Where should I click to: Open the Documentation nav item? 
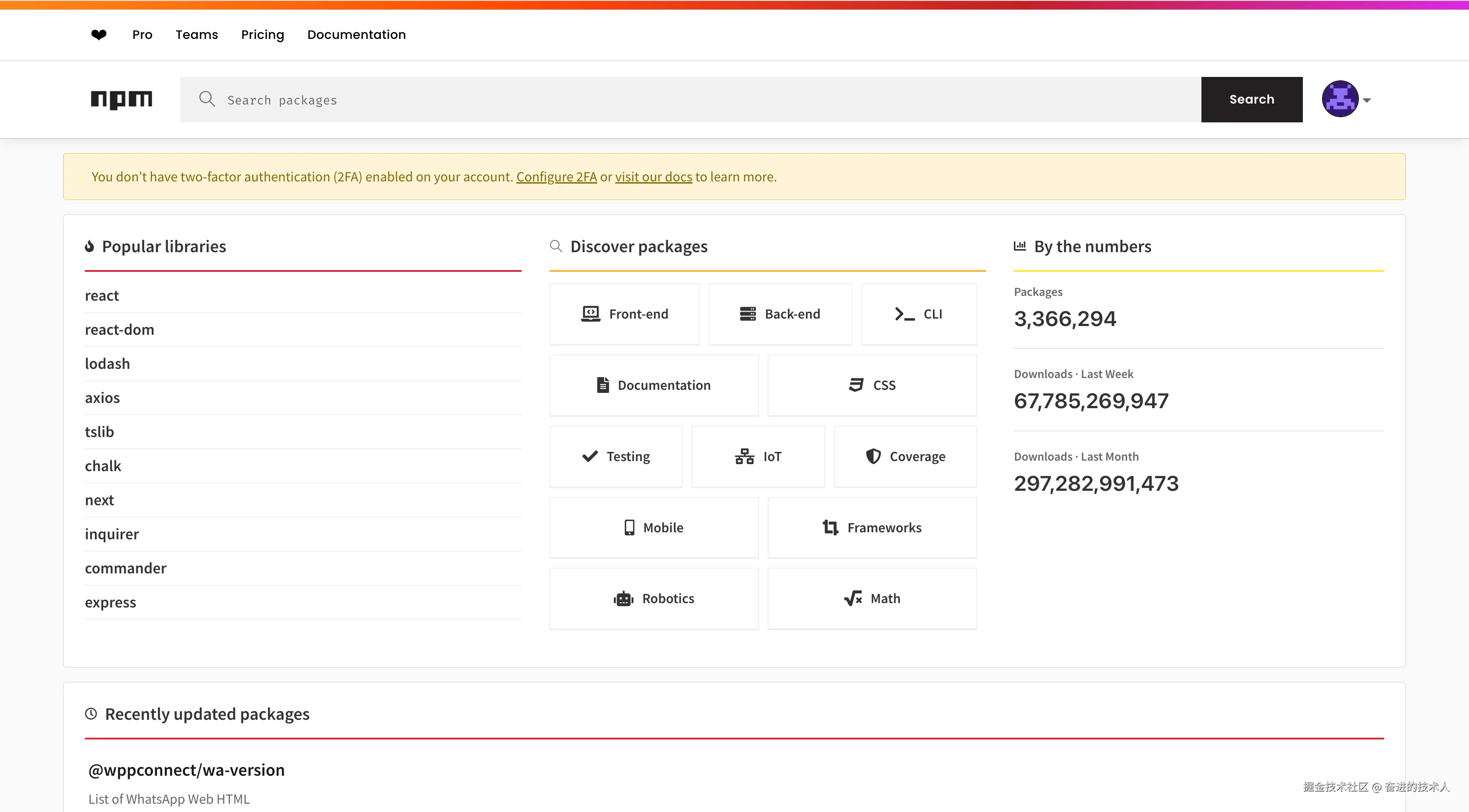[356, 35]
